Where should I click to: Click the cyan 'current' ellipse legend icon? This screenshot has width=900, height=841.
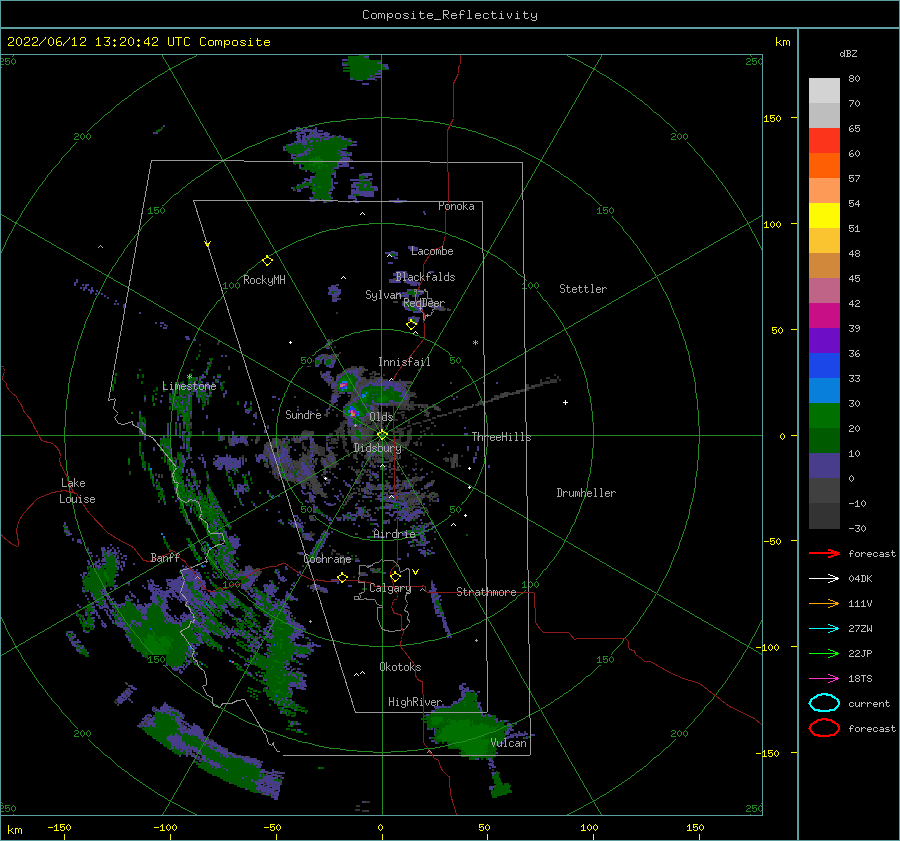coord(824,703)
